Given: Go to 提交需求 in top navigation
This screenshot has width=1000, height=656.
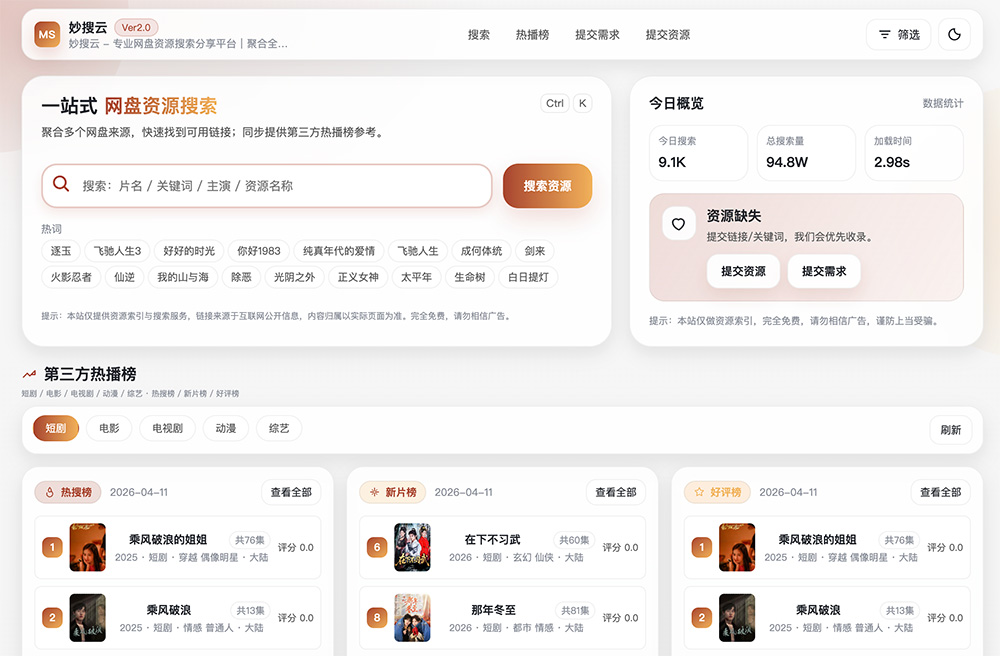Looking at the screenshot, I should [x=597, y=35].
